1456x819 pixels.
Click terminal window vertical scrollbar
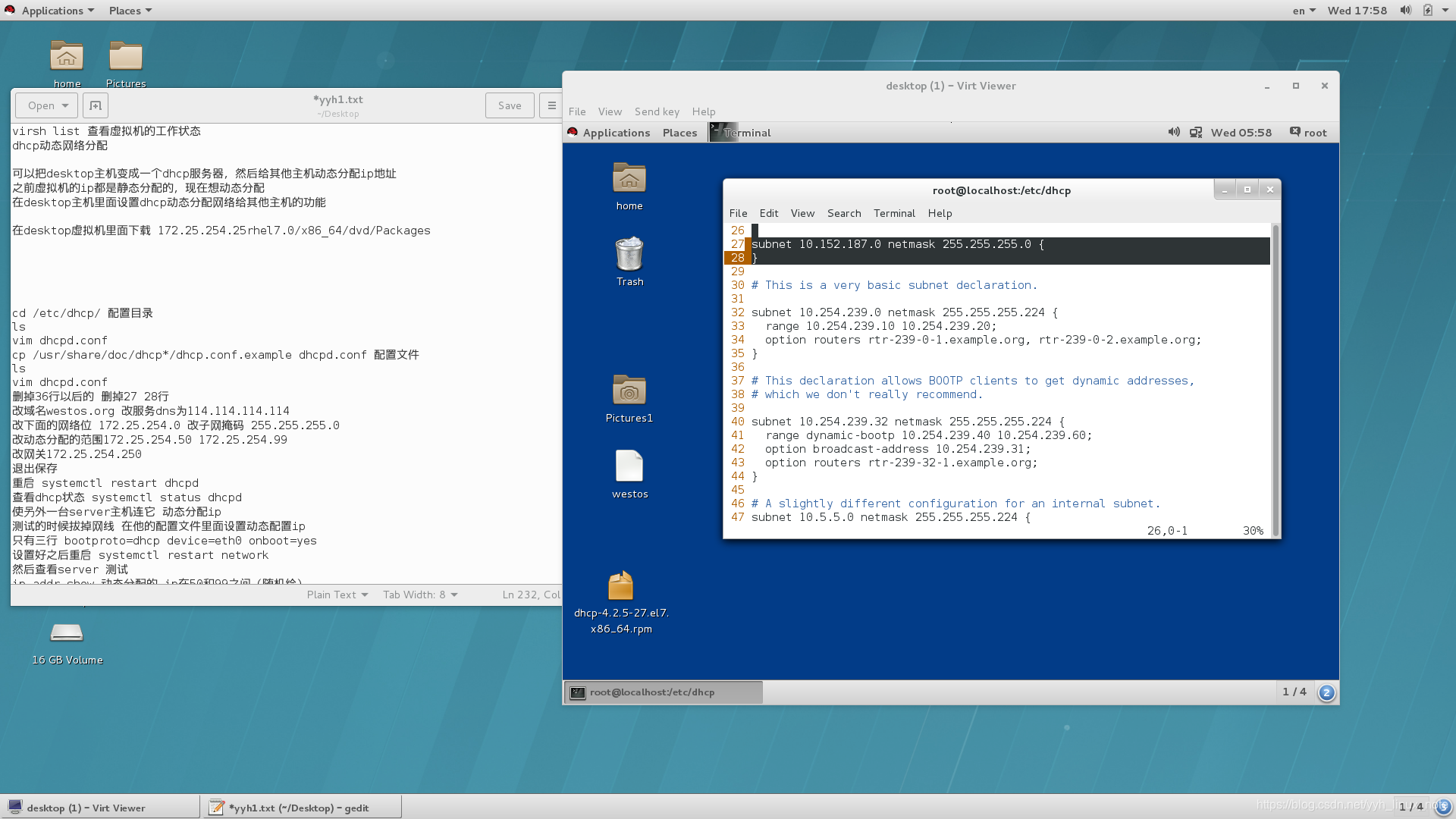pos(1276,379)
